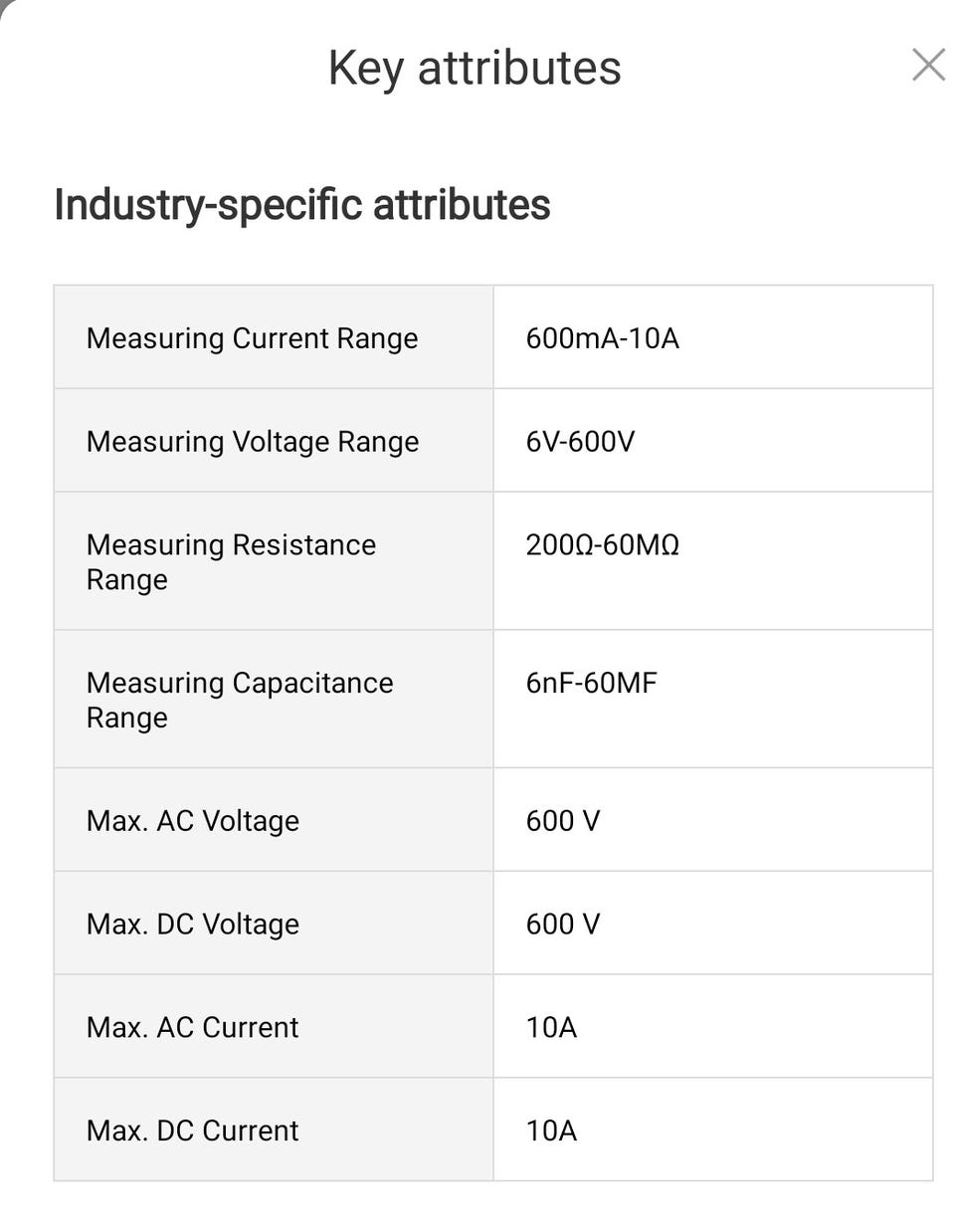Click the Max. AC Voltage 600 V value
The image size is (955, 1232).
click(563, 821)
